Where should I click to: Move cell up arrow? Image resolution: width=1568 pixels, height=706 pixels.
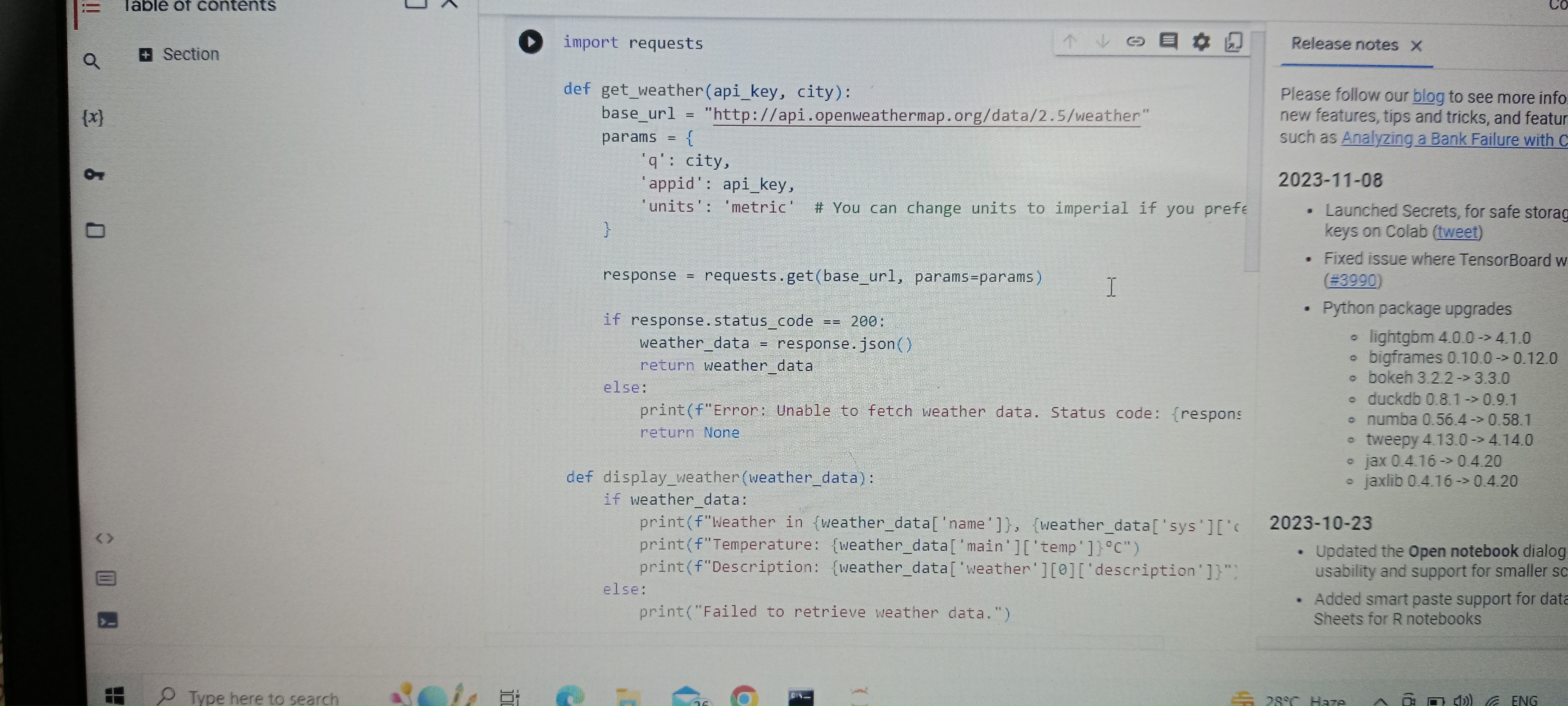click(1070, 42)
